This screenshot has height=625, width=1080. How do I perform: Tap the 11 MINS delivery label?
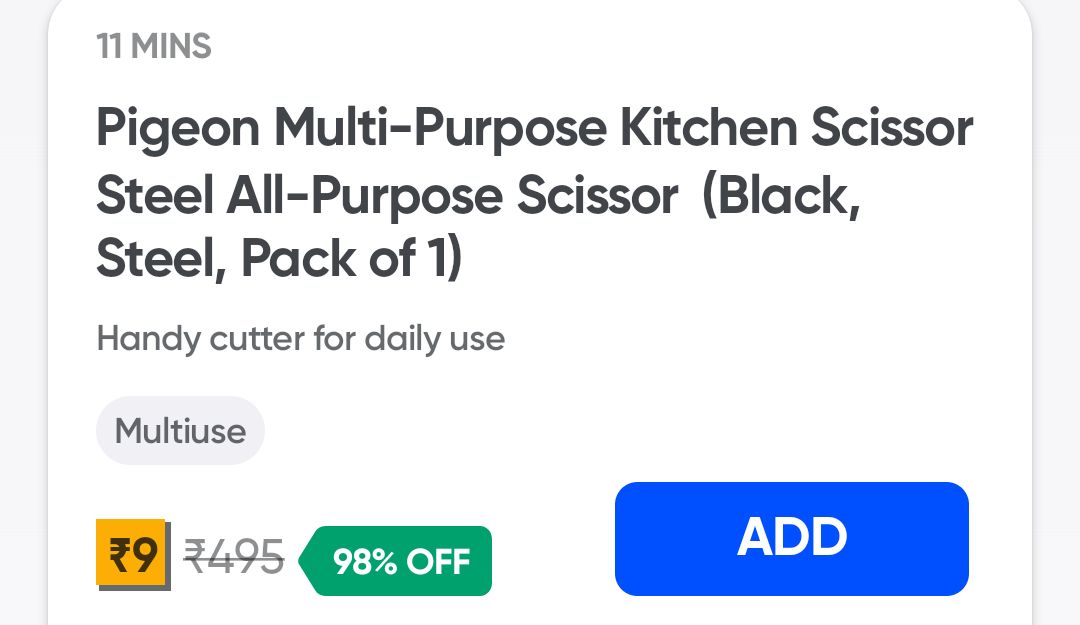[154, 47]
